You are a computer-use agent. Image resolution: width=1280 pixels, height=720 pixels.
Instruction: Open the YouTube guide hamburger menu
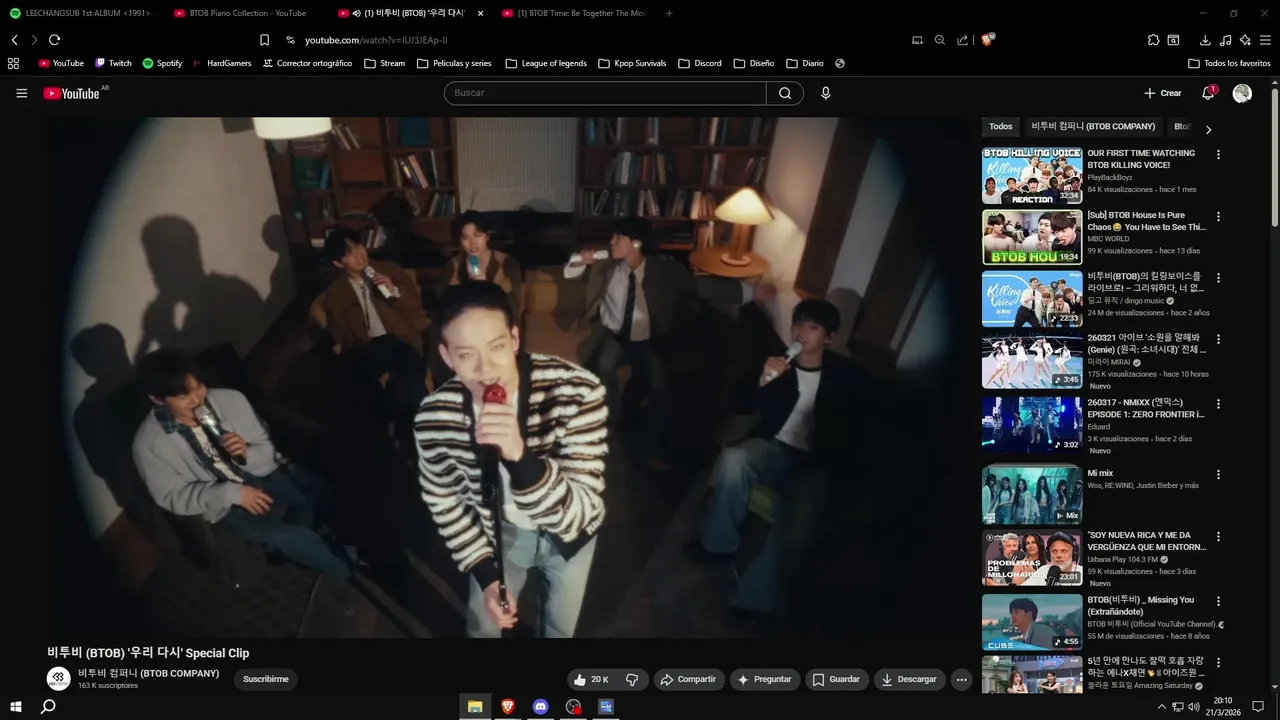pos(22,93)
